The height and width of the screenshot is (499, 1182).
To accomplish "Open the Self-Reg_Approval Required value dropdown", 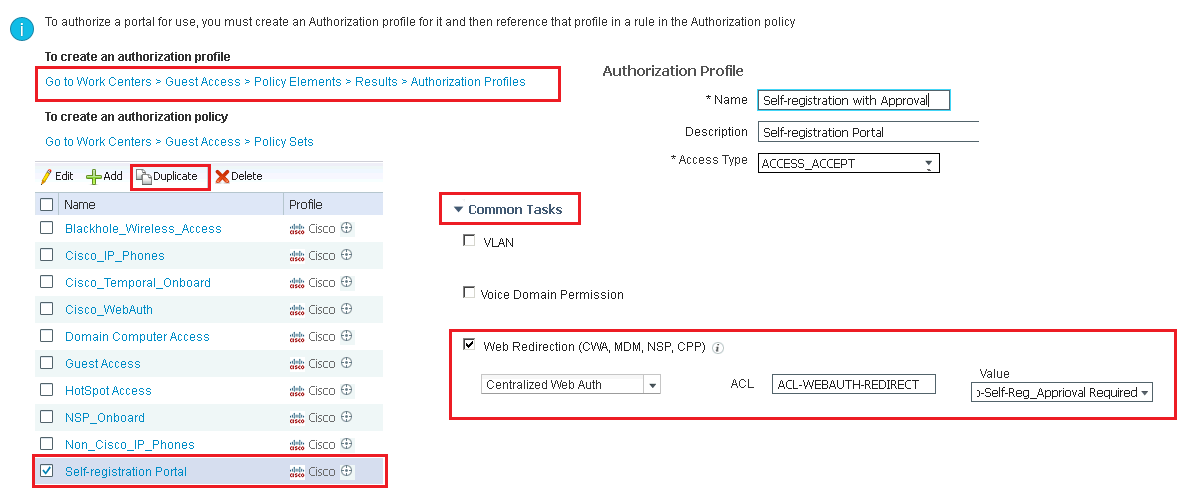I will coord(1061,392).
